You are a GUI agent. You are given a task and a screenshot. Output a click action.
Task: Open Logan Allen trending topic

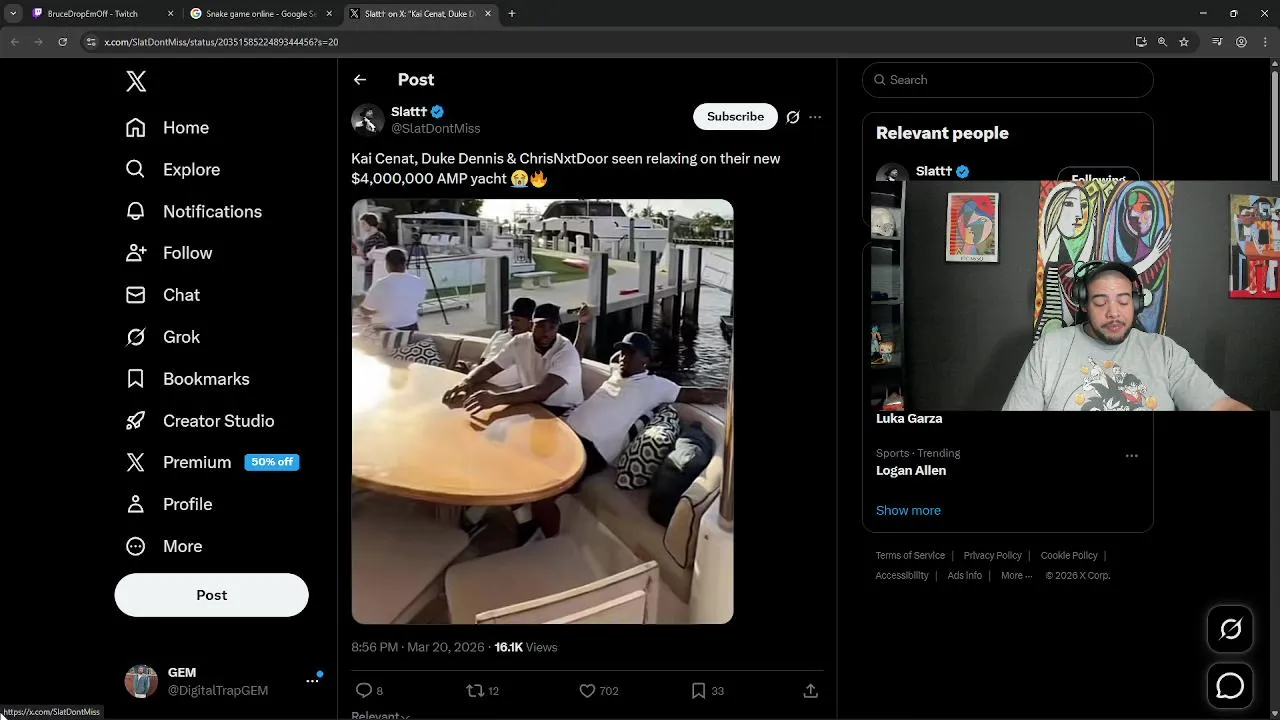point(911,471)
